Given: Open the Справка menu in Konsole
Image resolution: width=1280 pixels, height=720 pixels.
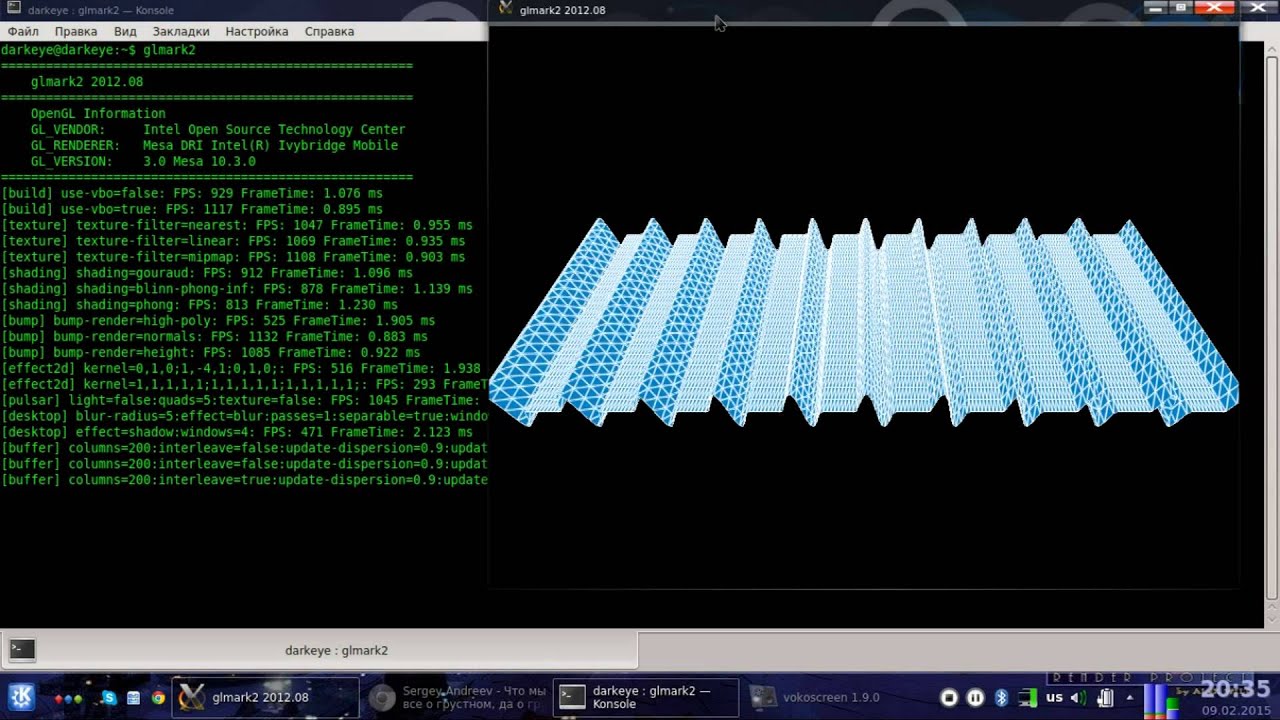Looking at the screenshot, I should coord(329,31).
